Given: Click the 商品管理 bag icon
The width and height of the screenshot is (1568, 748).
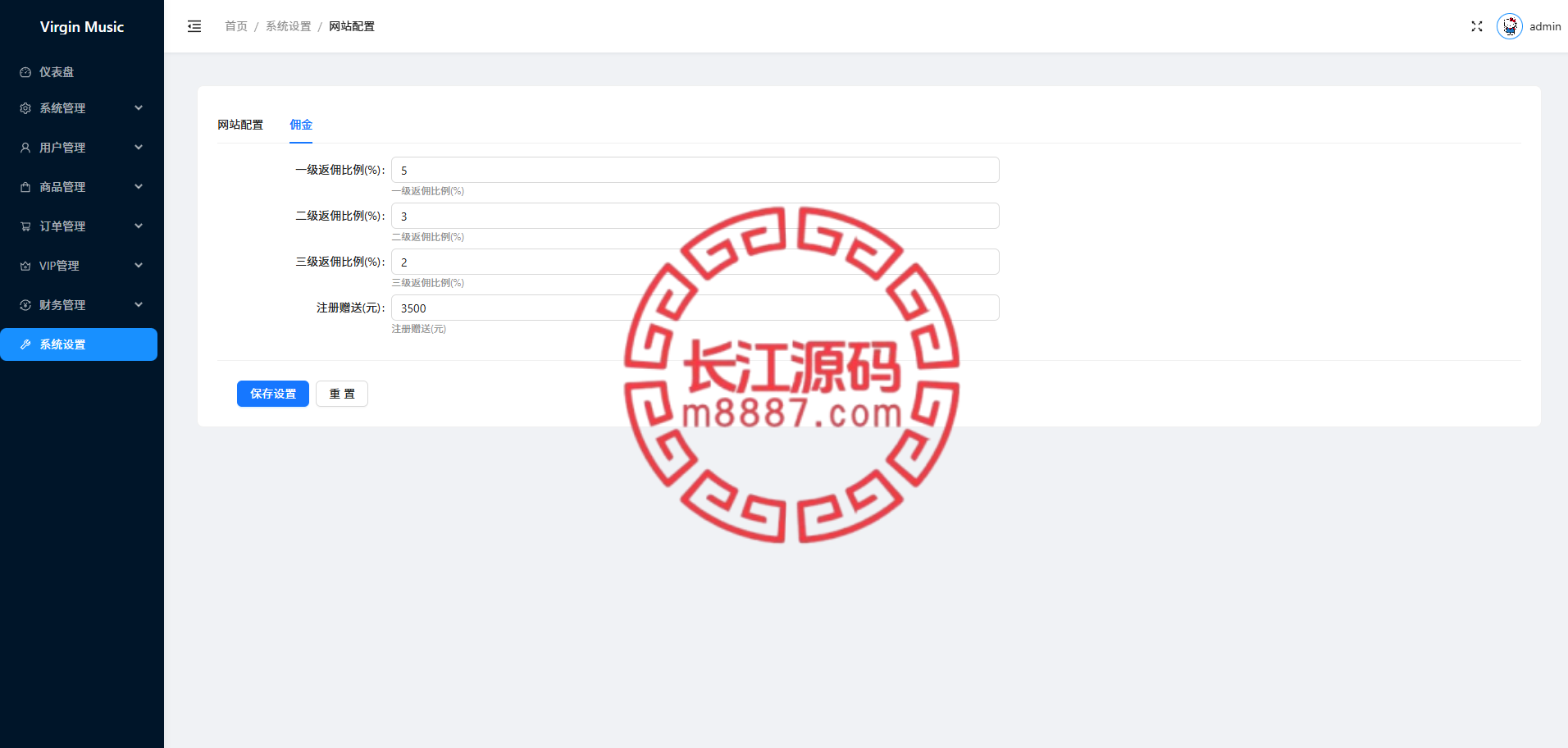Looking at the screenshot, I should 25,187.
